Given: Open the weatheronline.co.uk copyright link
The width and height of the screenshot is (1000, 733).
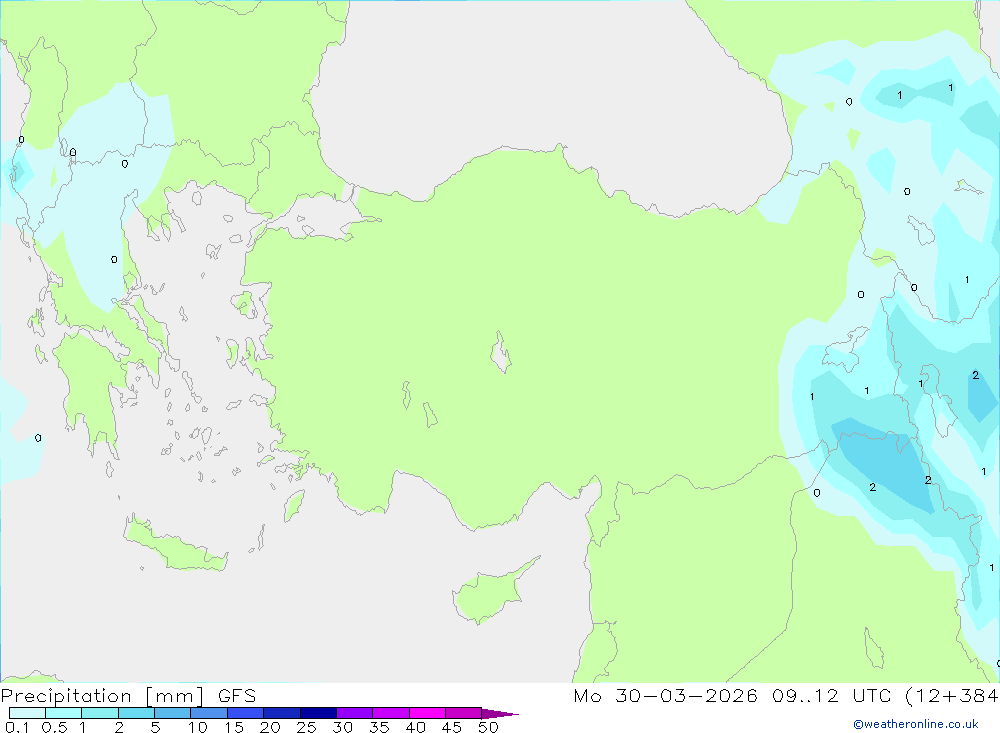Looking at the screenshot, I should 916,724.
